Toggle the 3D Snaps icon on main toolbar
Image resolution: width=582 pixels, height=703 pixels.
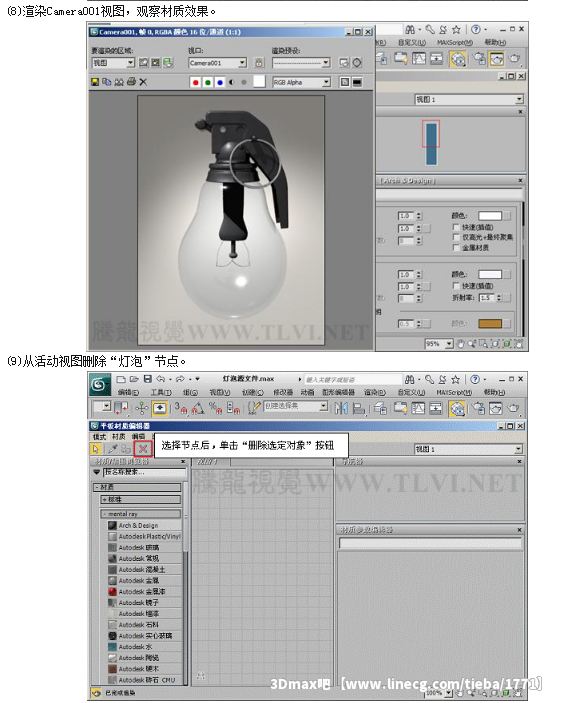(181, 408)
